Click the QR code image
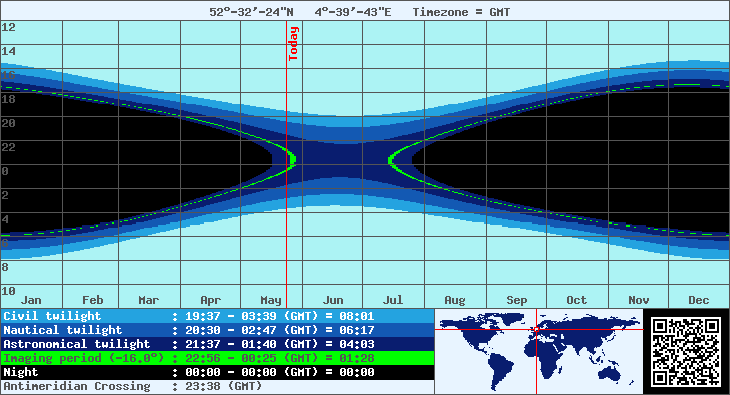Screen dimensions: 730x395 click(686, 352)
